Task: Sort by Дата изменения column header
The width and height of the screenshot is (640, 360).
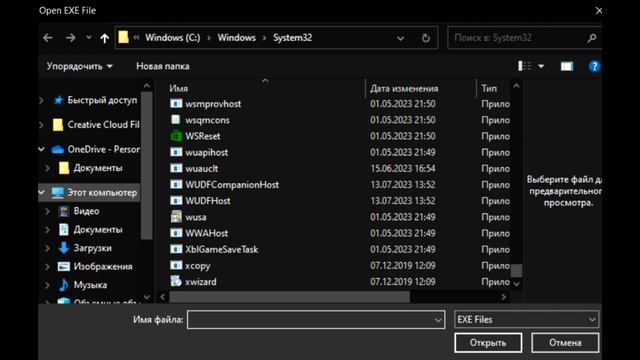Action: (404, 89)
